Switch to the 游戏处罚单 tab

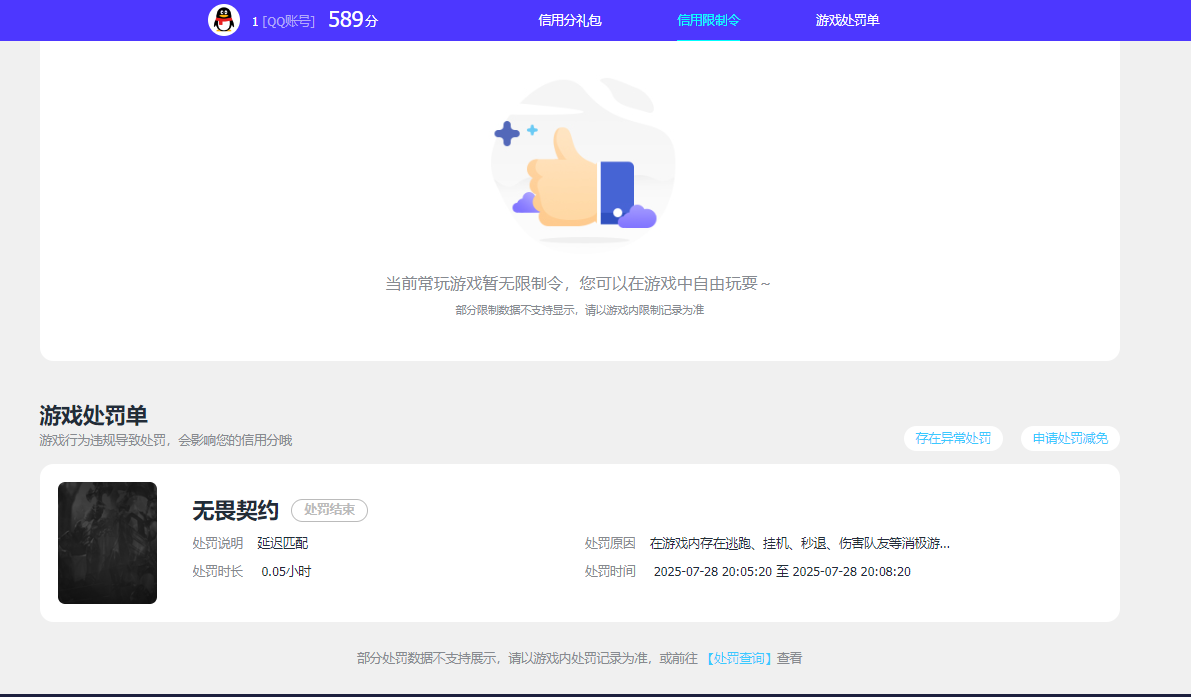pyautogui.click(x=845, y=20)
